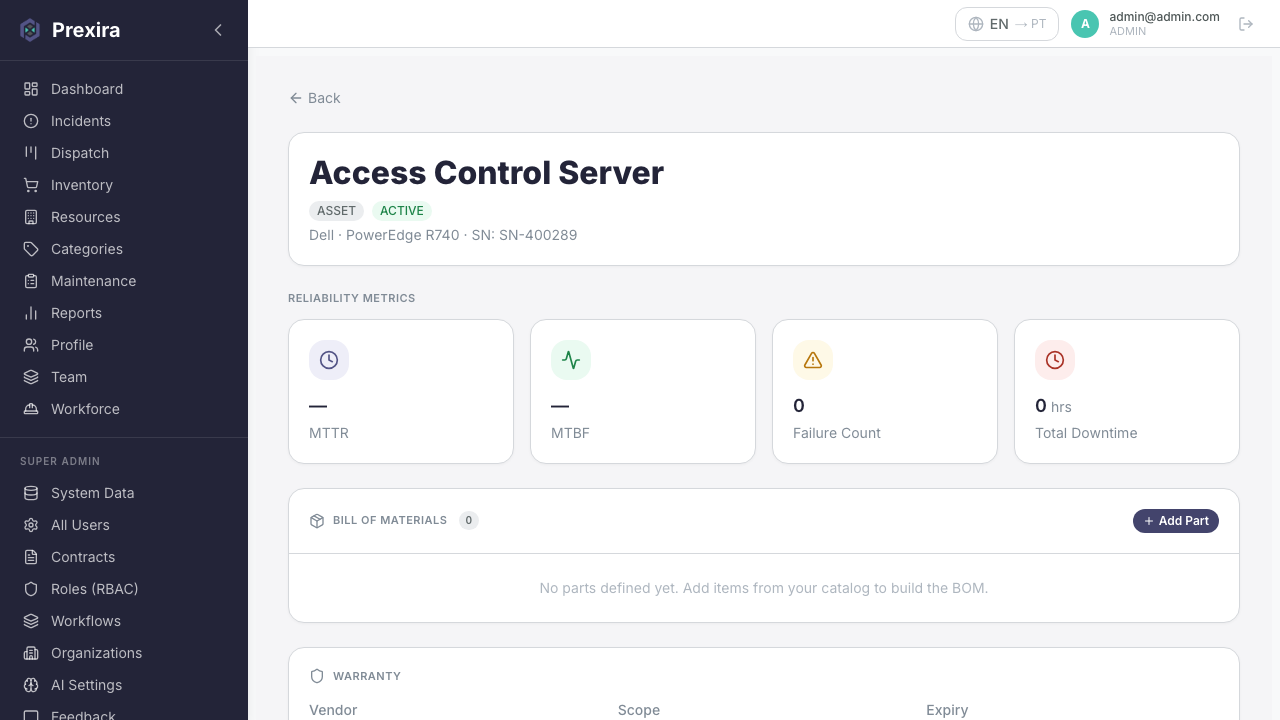This screenshot has height=720, width=1280.
Task: Click the Contracts document icon
Action: (31, 557)
